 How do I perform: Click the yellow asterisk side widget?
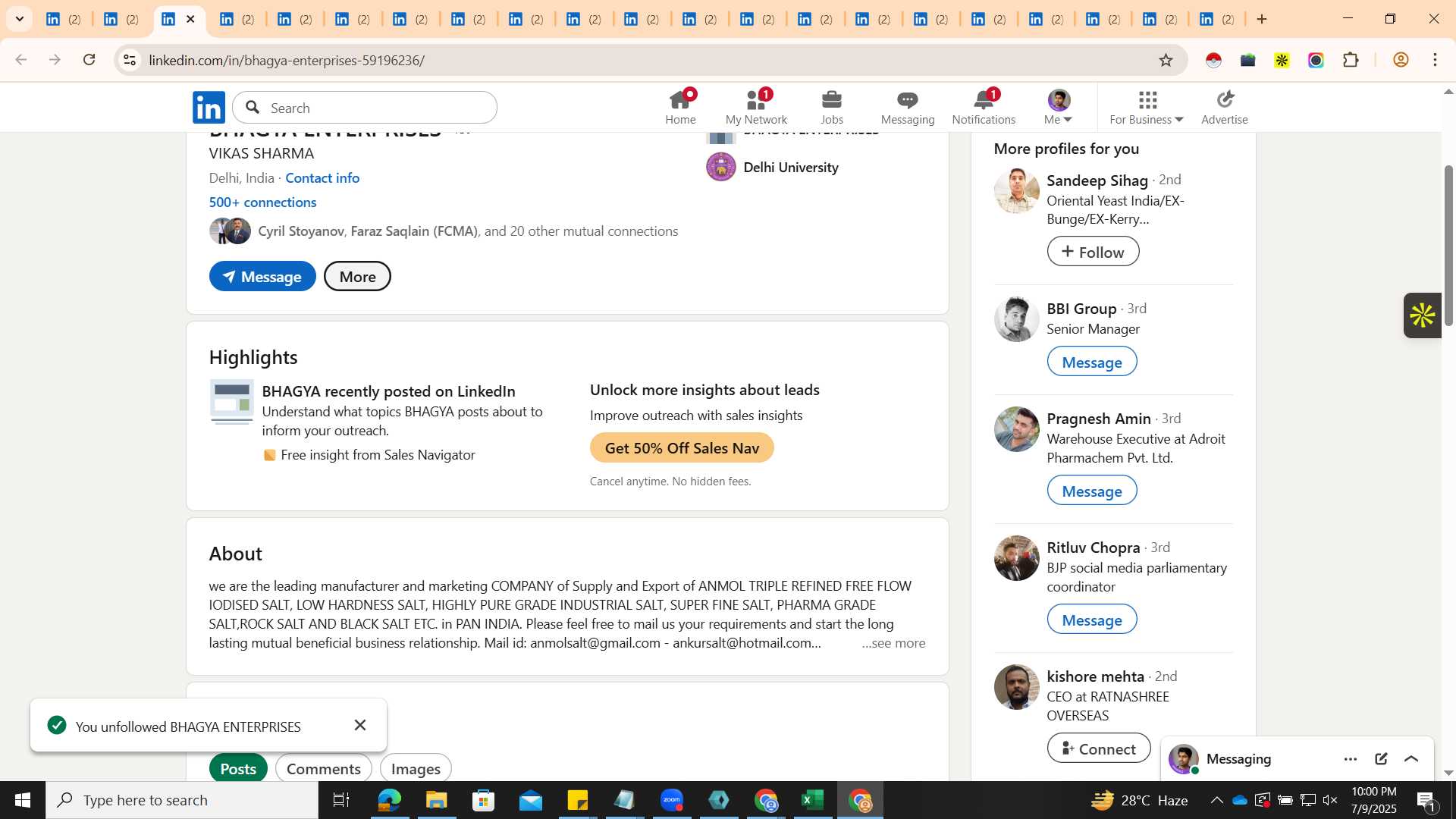click(x=1423, y=315)
